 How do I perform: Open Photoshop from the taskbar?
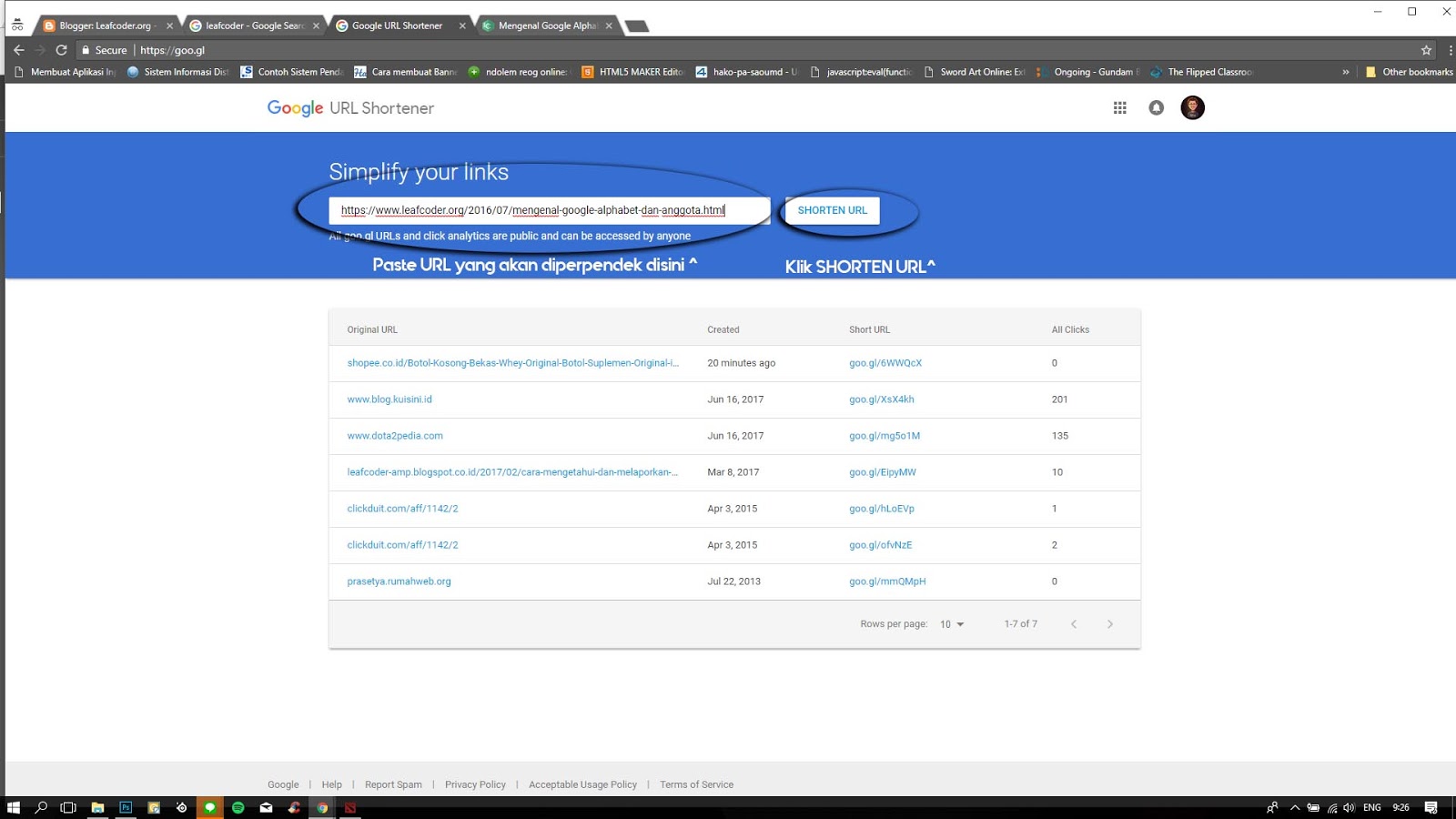(124, 807)
